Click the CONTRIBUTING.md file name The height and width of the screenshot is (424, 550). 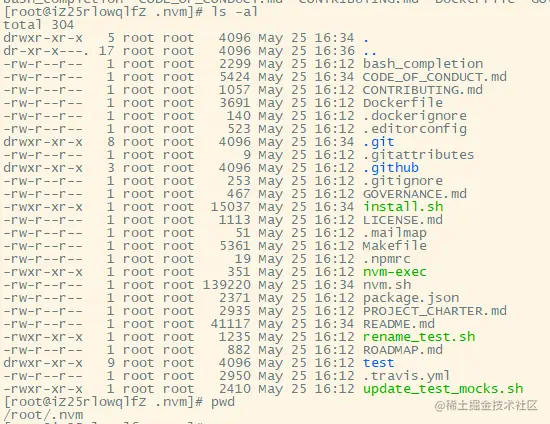pos(423,90)
